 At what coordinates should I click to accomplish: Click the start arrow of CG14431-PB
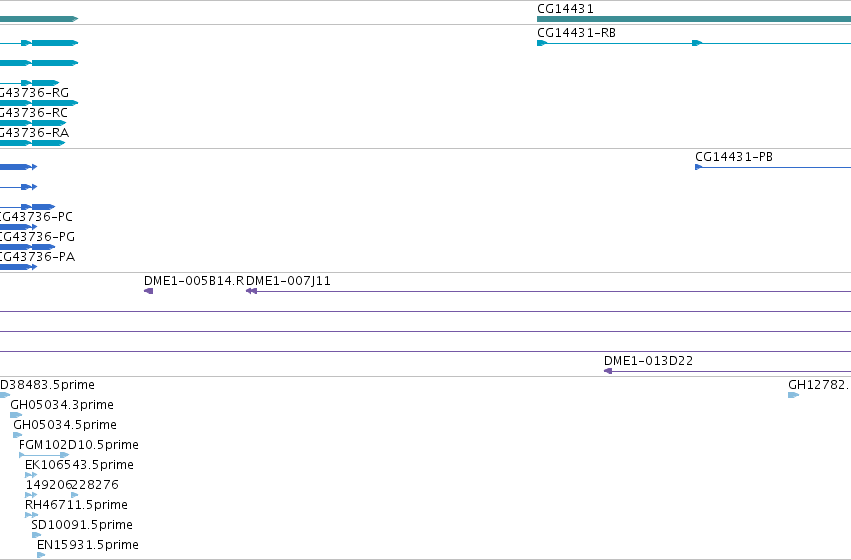698,167
